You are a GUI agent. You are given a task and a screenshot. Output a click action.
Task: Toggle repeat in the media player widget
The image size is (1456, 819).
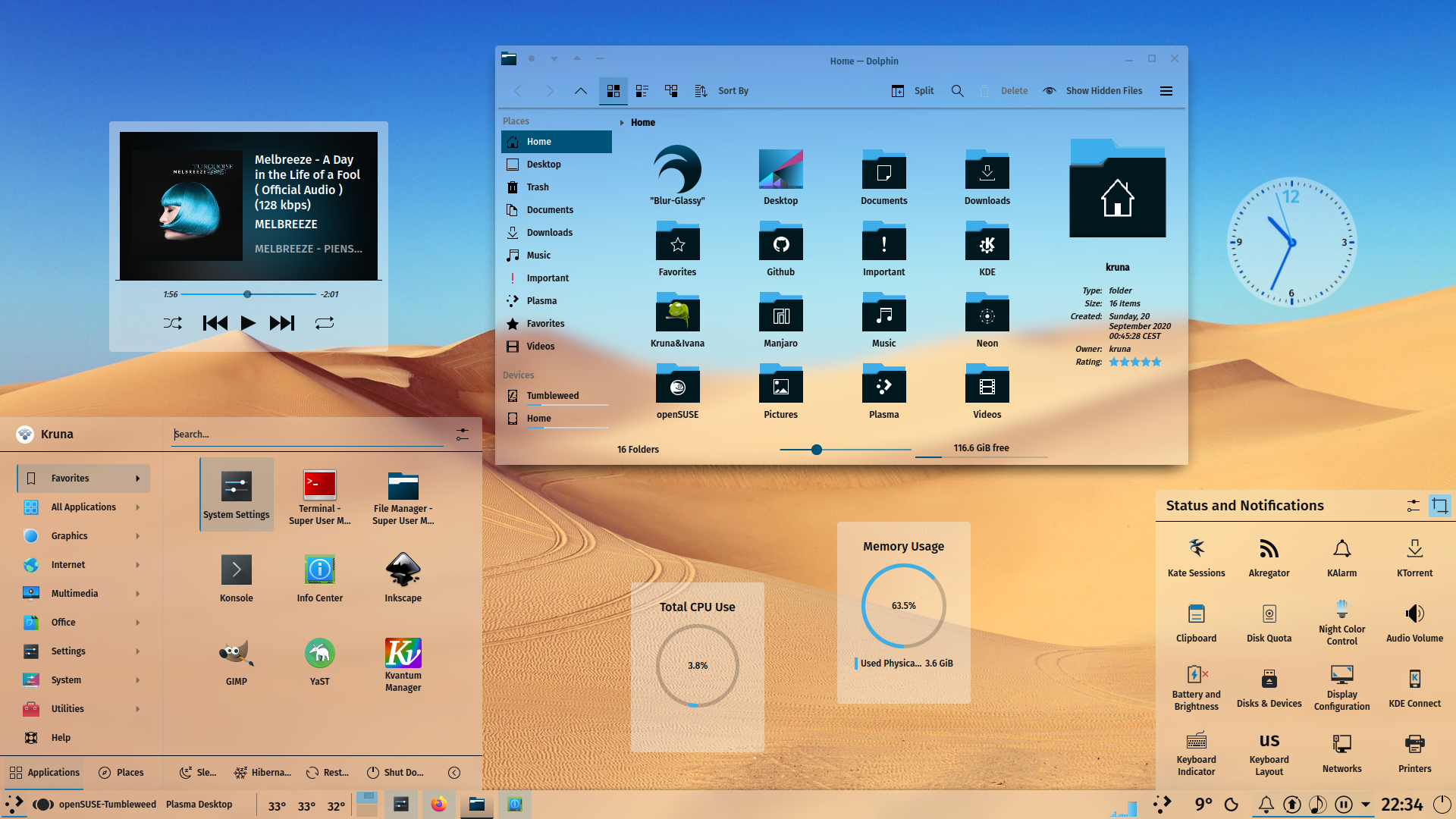[324, 323]
